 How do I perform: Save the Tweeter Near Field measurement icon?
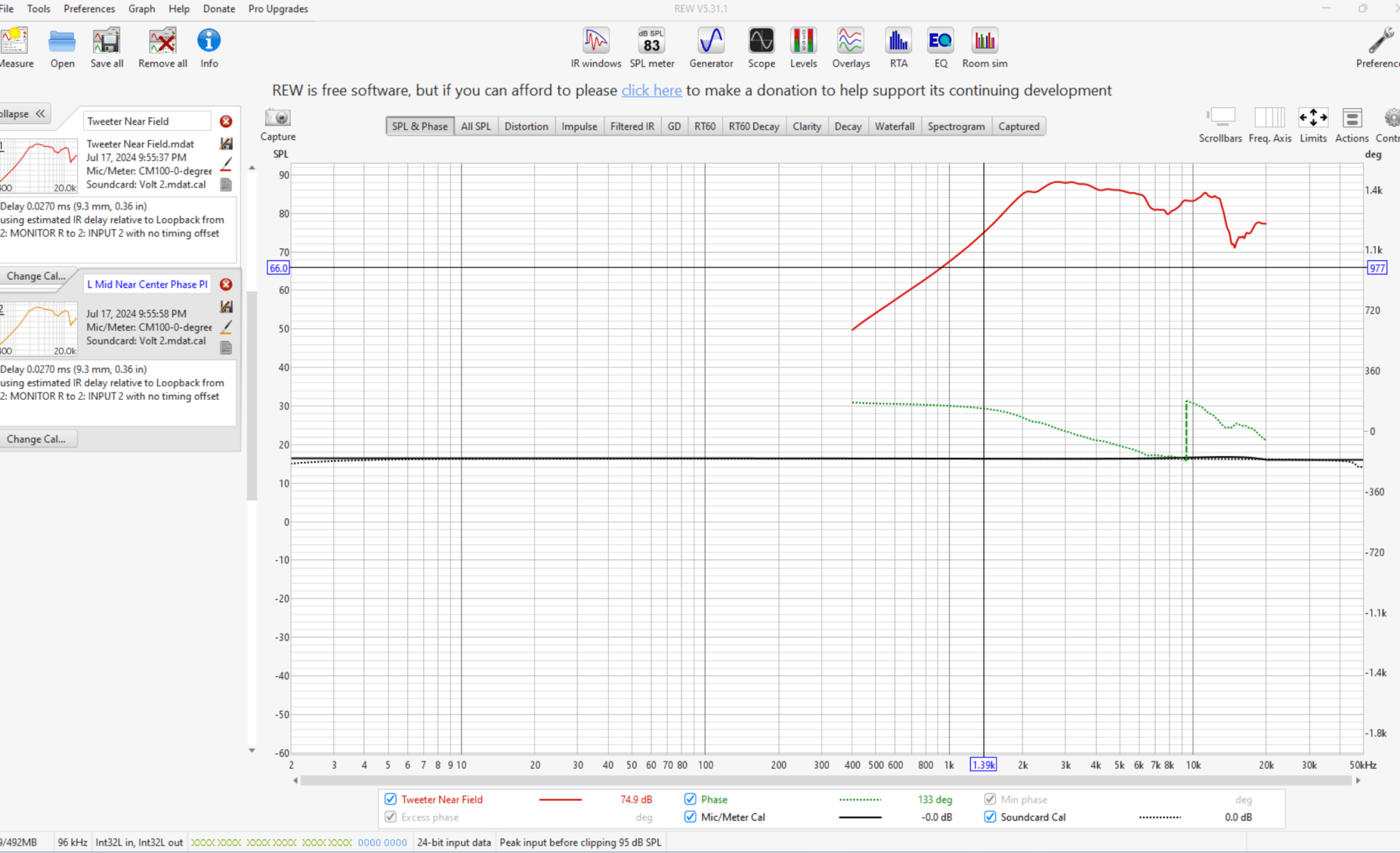226,144
